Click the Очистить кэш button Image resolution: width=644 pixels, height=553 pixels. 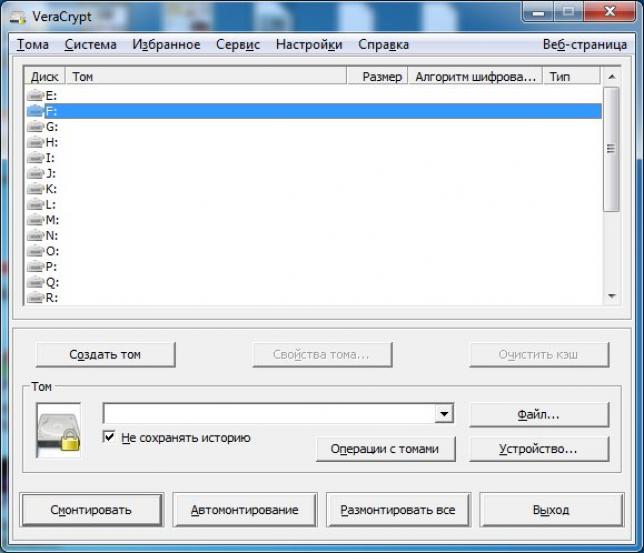tap(538, 355)
